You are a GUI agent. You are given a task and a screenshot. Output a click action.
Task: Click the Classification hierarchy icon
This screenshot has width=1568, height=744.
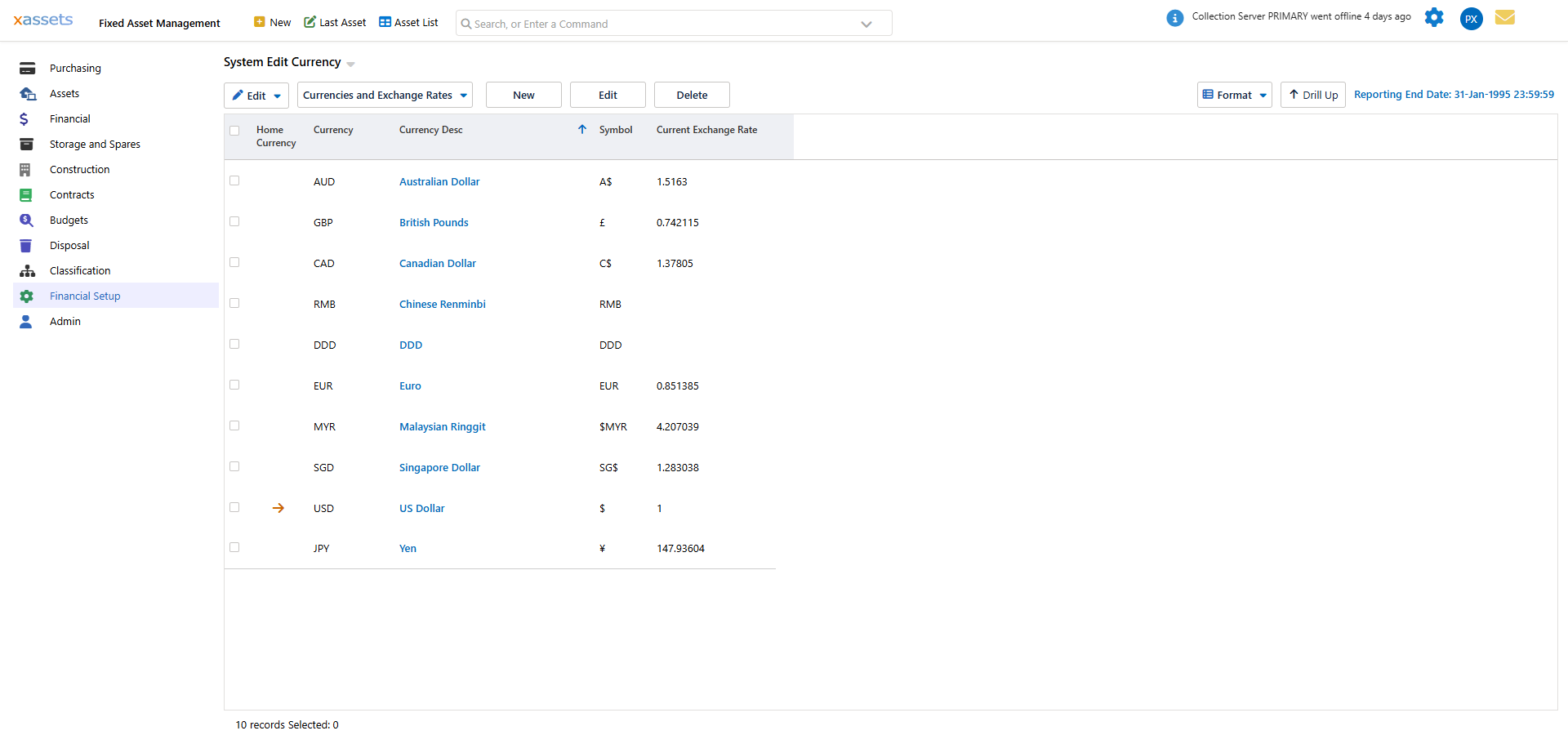(27, 271)
